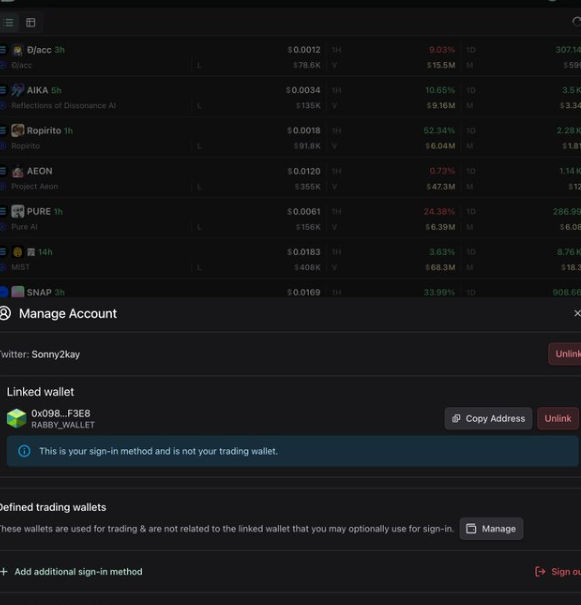Manage Defined trading wallets
581x605 pixels.
[x=491, y=529]
